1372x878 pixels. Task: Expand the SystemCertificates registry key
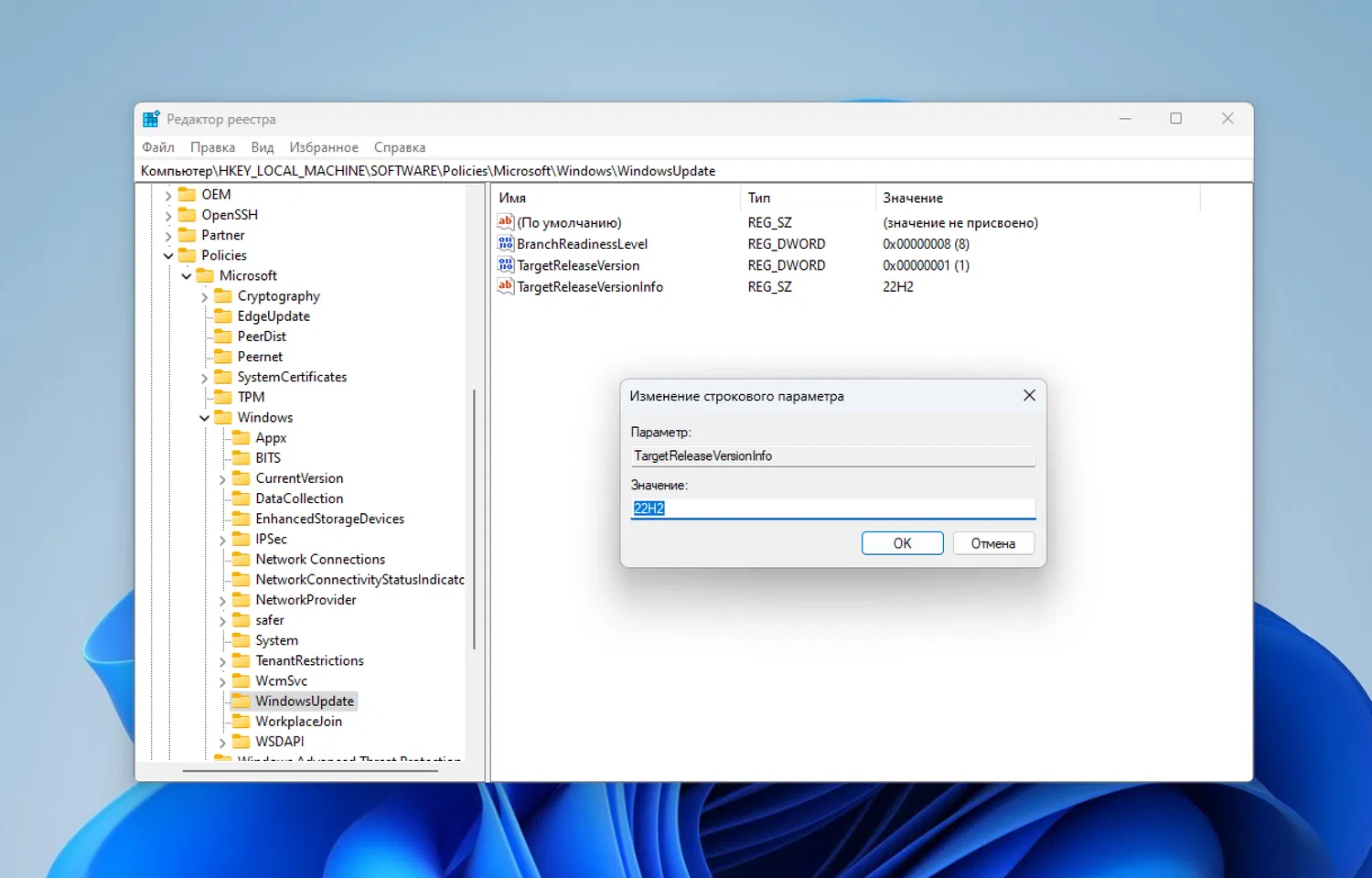(204, 377)
